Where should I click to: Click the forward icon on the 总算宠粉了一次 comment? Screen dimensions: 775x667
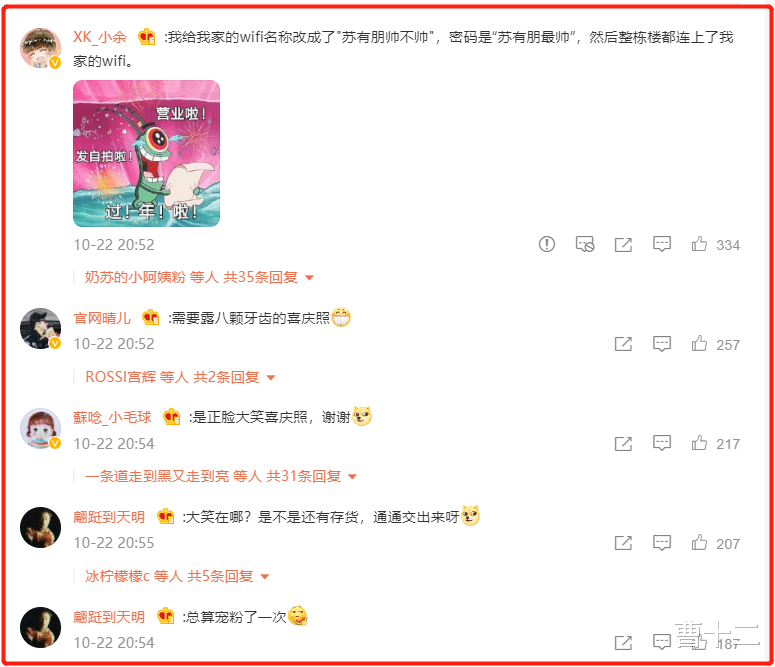pyautogui.click(x=623, y=643)
